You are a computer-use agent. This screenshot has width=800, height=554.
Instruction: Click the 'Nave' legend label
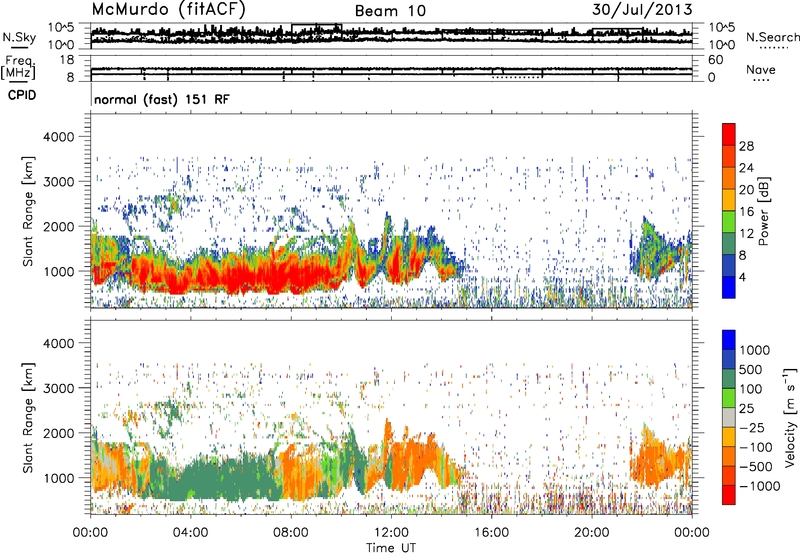761,69
